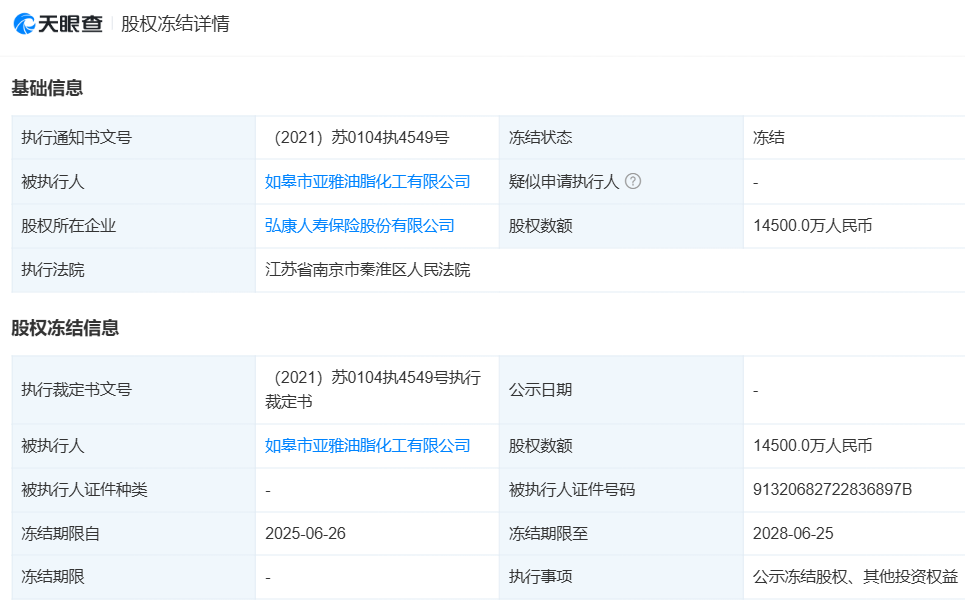Open 如皋市亚雅油脂化工有限公司 link in 股权冻结信息
965x600 pixels.
367,446
